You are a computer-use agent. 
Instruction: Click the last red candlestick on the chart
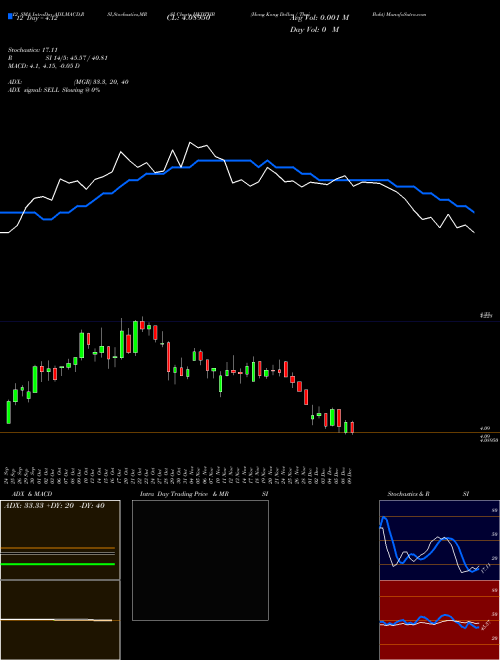point(352,427)
